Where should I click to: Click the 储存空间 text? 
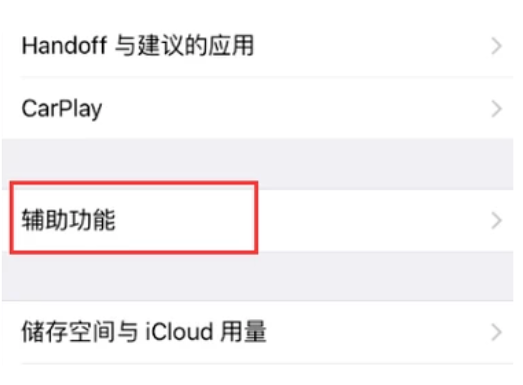68,332
